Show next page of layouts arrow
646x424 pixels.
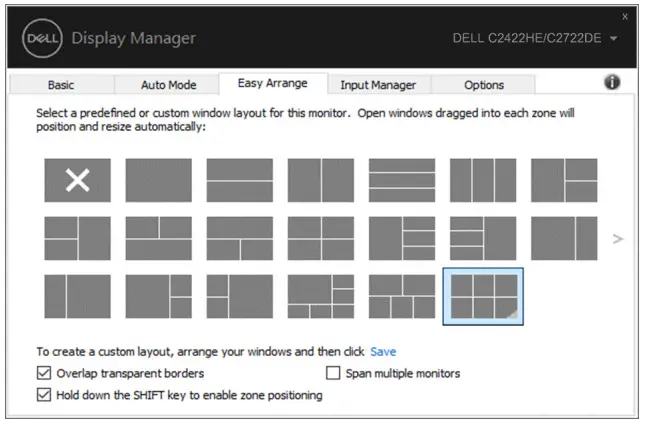pyautogui.click(x=617, y=239)
